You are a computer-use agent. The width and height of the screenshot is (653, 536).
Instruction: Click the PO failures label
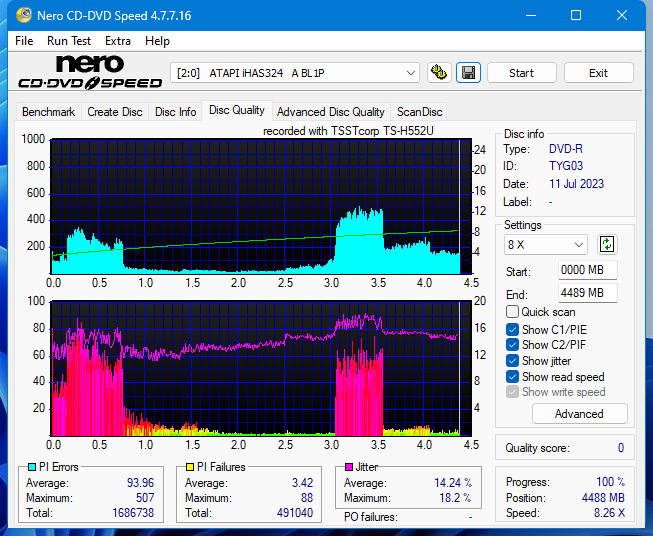371,517
